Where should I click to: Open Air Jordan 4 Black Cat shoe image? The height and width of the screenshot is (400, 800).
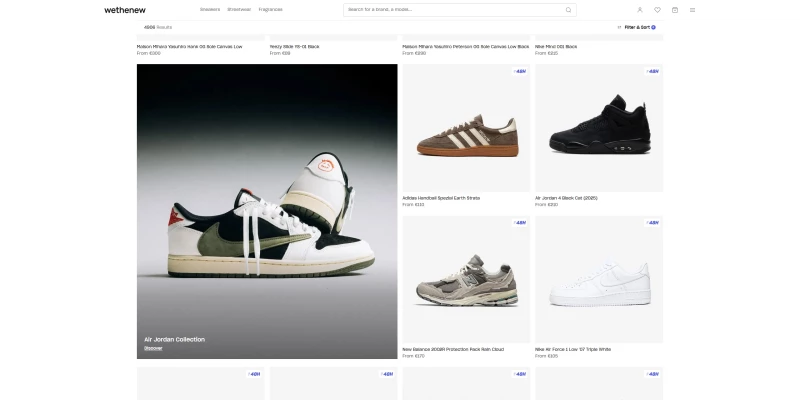(x=599, y=128)
